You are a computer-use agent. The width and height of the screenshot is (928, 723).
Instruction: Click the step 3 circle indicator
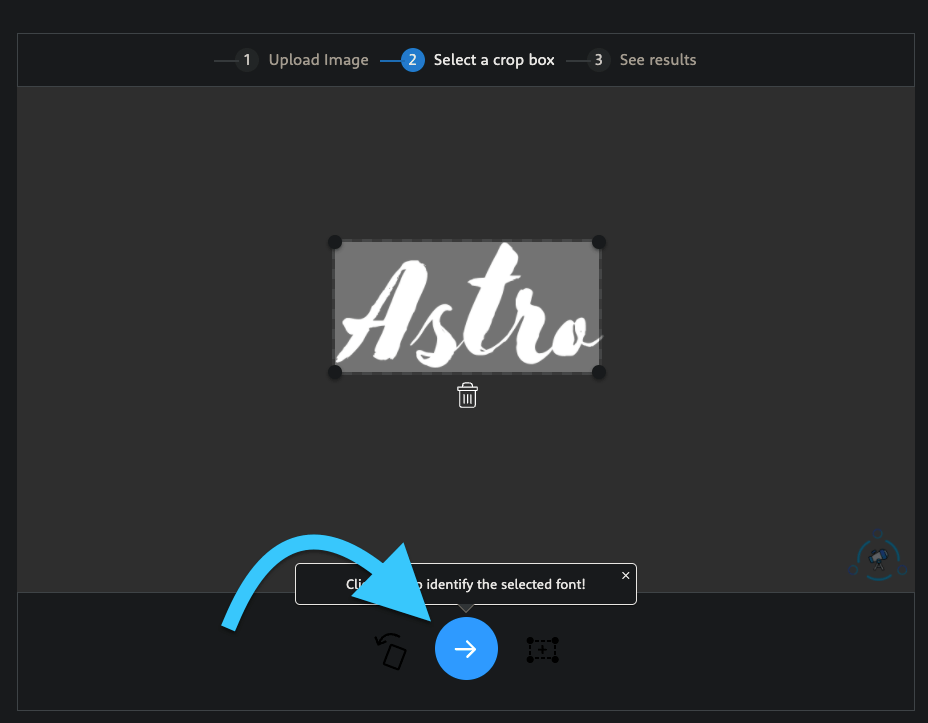click(598, 60)
